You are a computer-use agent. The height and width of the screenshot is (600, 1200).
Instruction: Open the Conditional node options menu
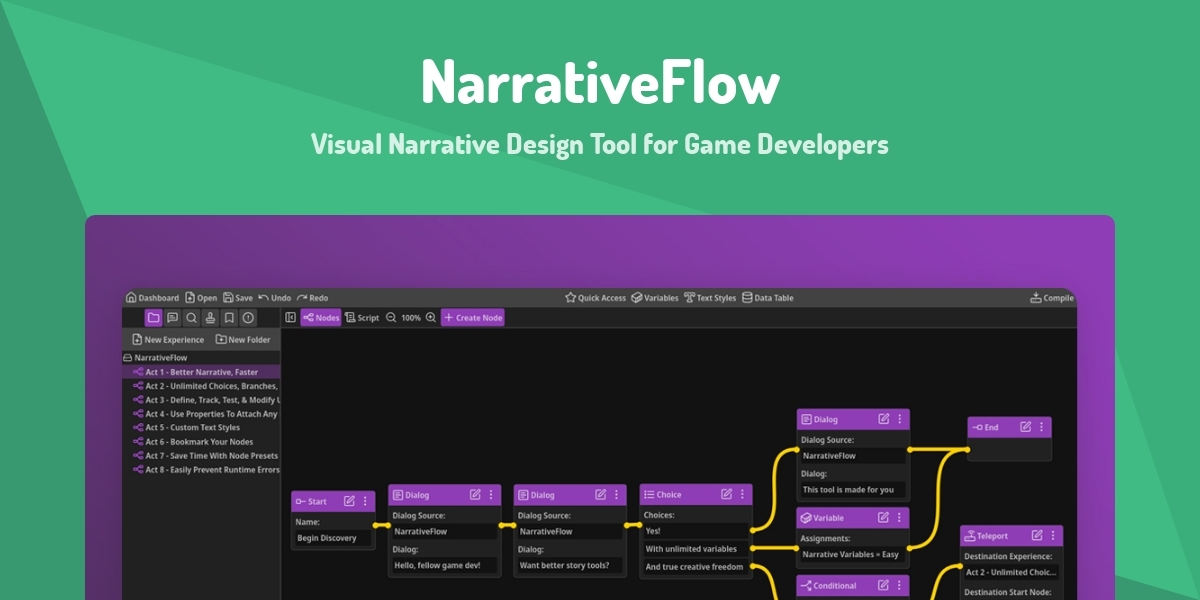[899, 585]
